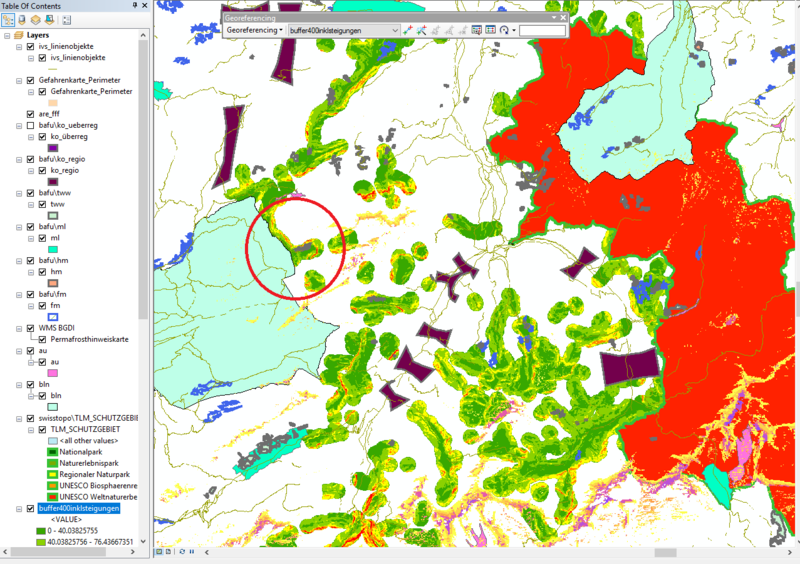Screen dimensions: 800x564
Task: Open the georeferencing layer dropdown
Action: (395, 30)
